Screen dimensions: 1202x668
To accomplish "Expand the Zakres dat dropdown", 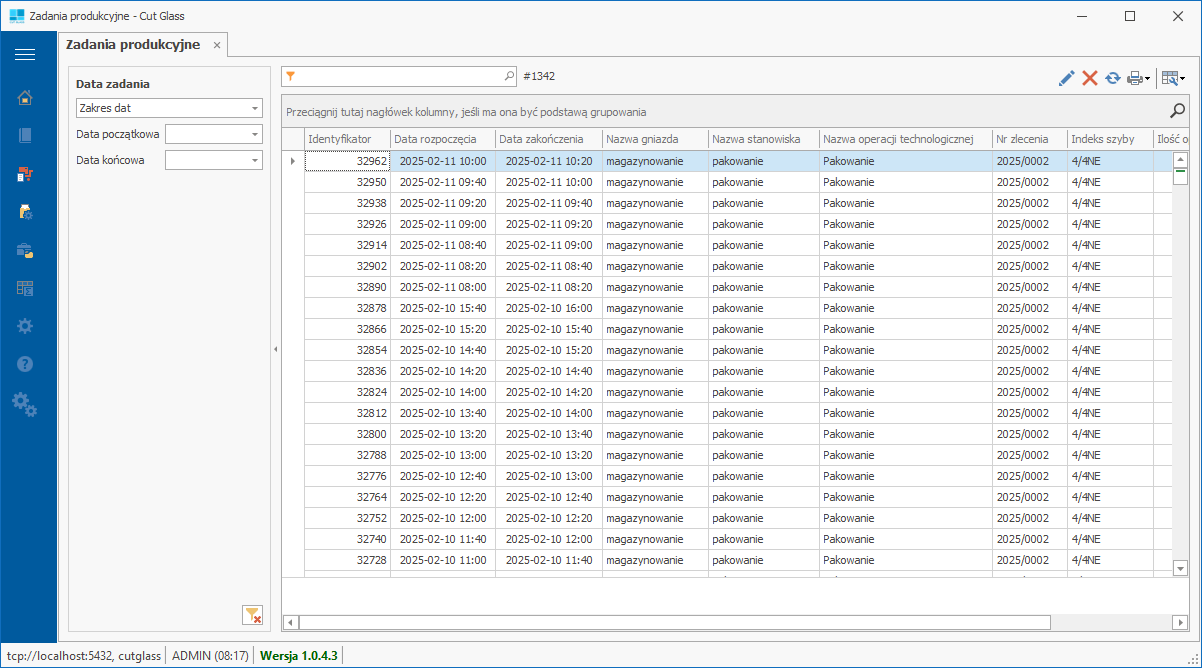I will click(x=255, y=108).
